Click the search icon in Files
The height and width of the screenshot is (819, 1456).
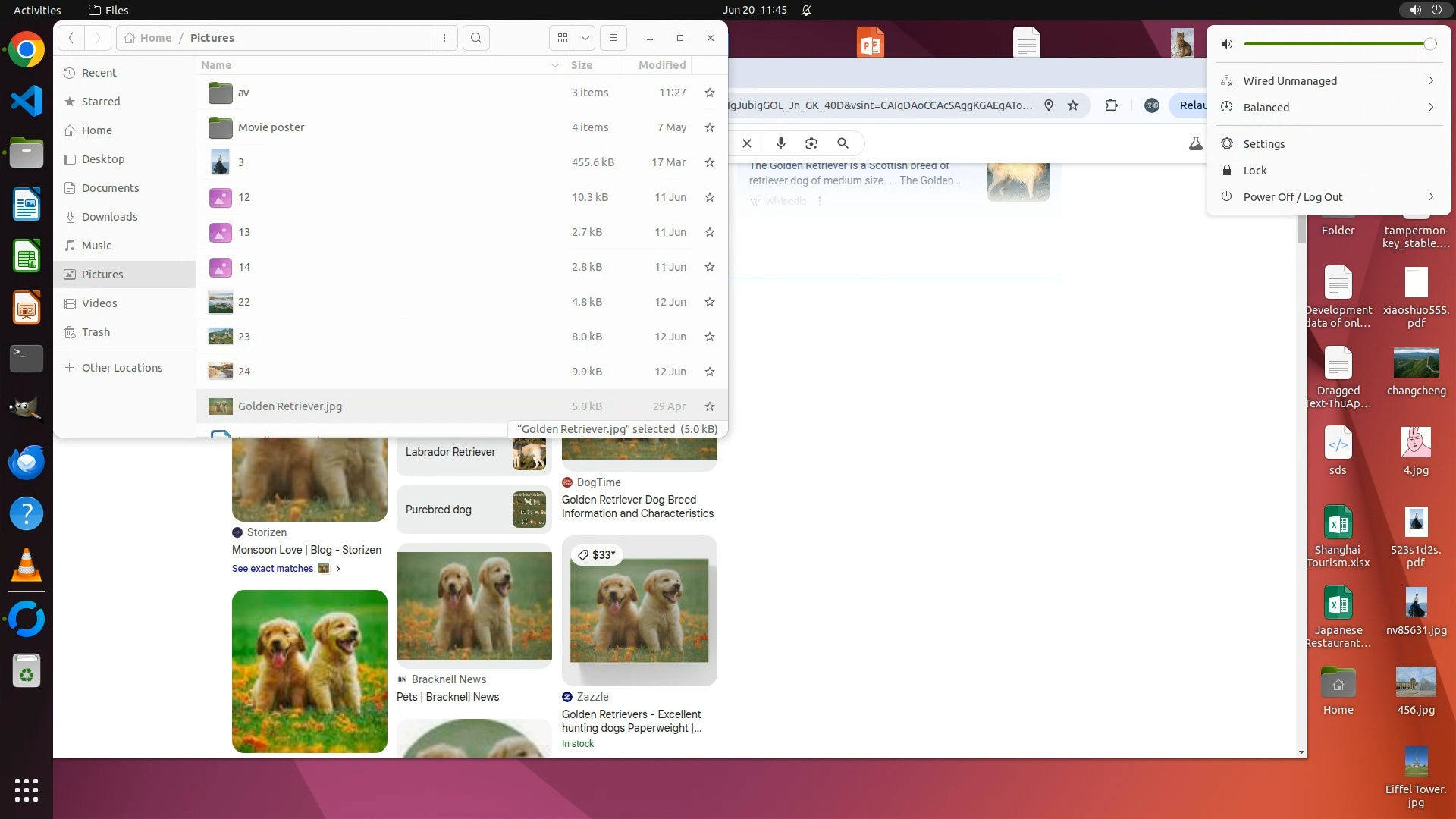tap(475, 38)
